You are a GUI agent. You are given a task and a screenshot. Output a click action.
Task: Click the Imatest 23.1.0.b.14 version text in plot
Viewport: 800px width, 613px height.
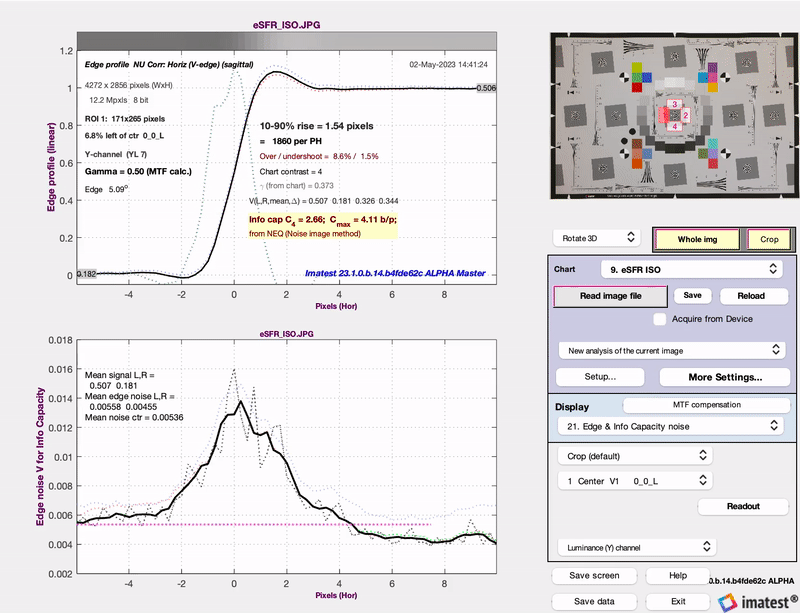[x=395, y=274]
